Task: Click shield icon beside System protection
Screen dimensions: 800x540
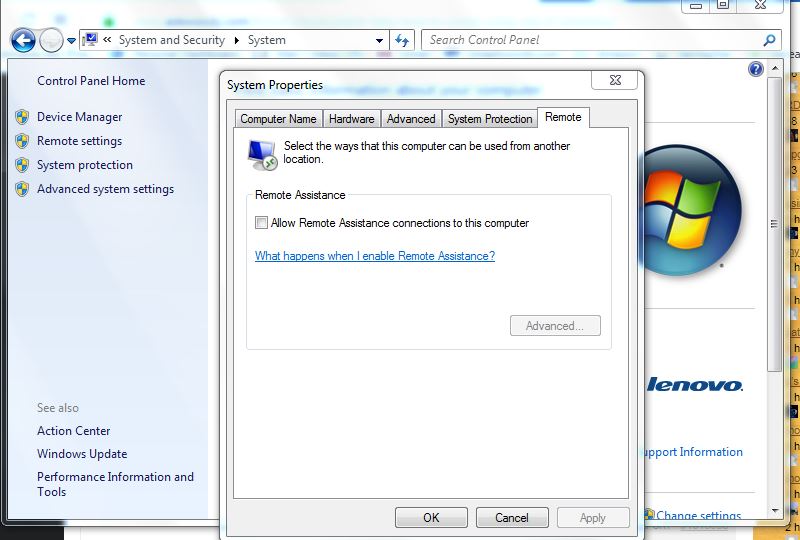Action: coord(22,165)
